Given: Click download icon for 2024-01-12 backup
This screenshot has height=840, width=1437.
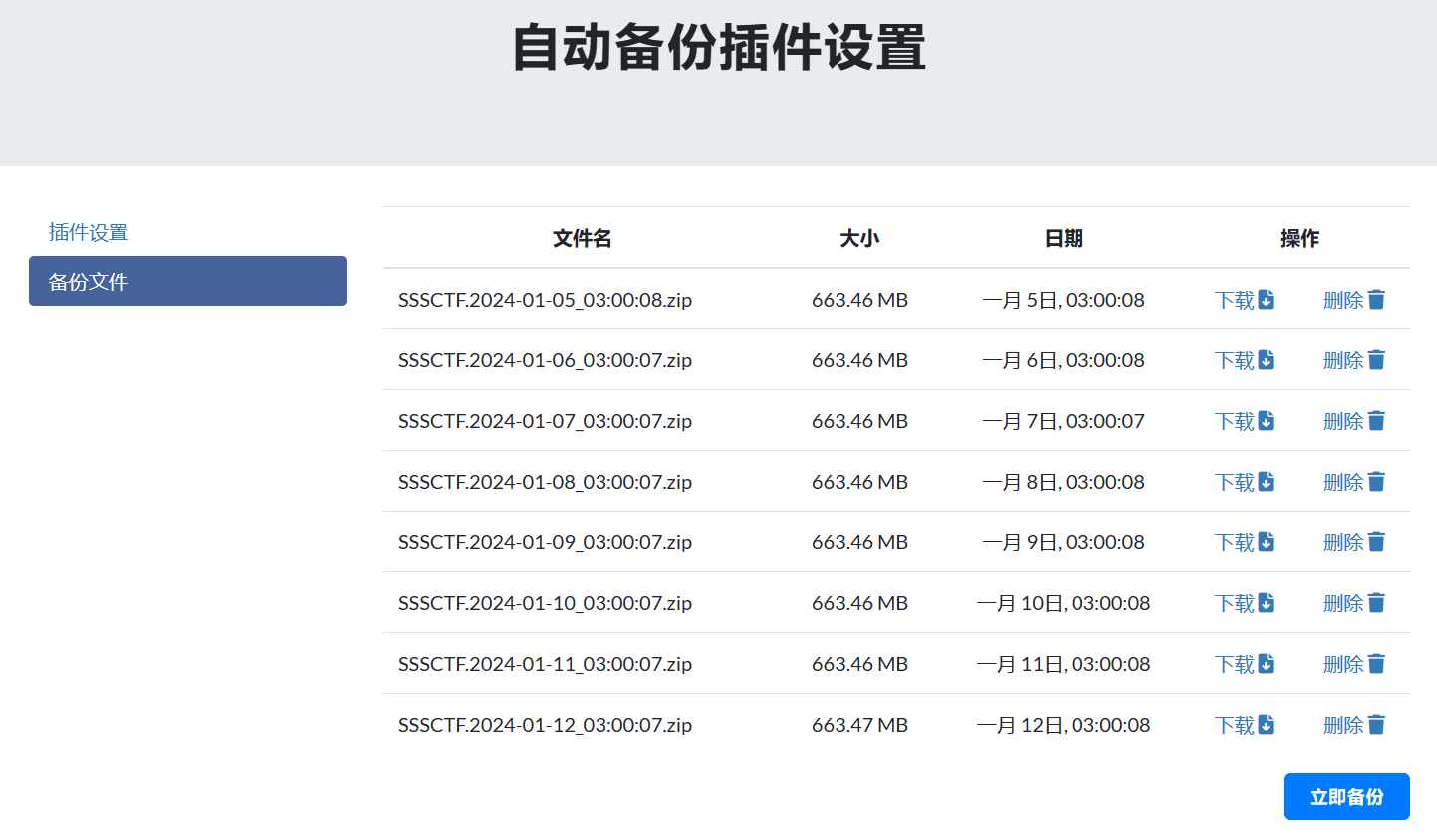Looking at the screenshot, I should pos(1266,725).
